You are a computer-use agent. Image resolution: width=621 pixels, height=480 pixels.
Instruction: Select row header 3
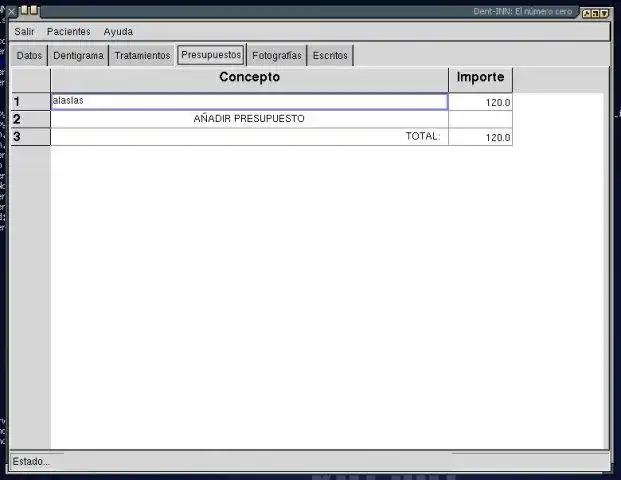pyautogui.click(x=31, y=137)
